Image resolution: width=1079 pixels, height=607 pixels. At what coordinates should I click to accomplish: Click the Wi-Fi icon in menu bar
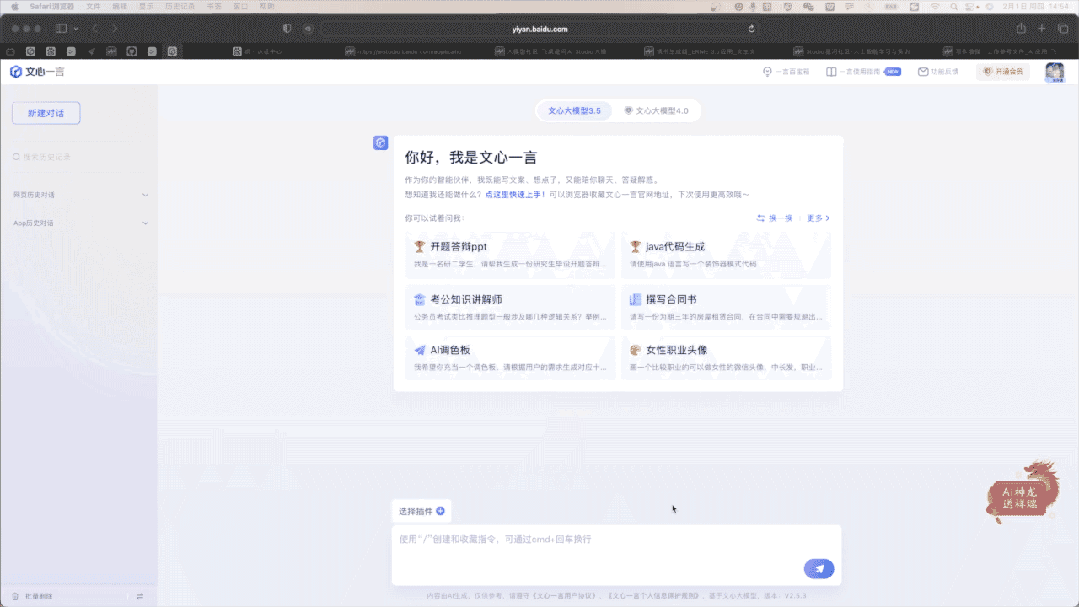coord(934,6)
